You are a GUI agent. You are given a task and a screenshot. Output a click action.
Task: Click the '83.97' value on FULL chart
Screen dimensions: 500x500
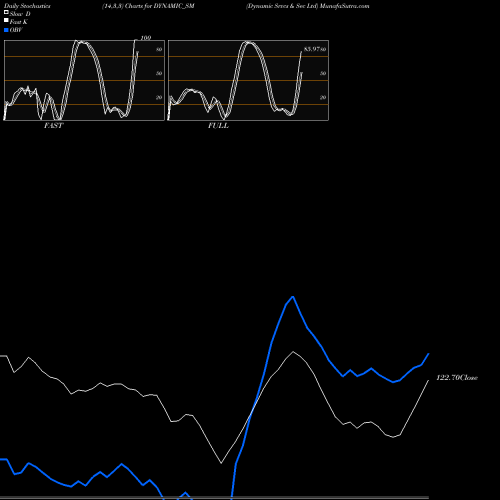pos(312,49)
